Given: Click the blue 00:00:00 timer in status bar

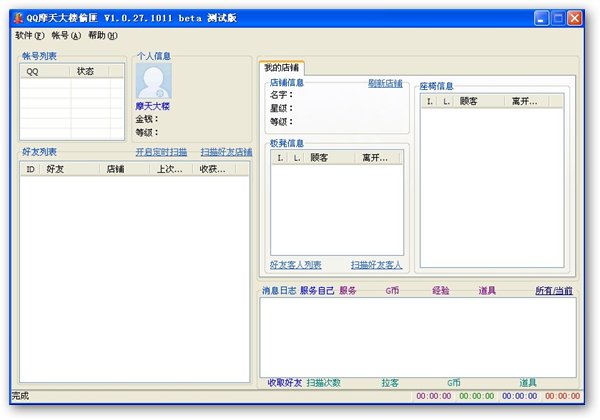Looking at the screenshot, I should 520,396.
